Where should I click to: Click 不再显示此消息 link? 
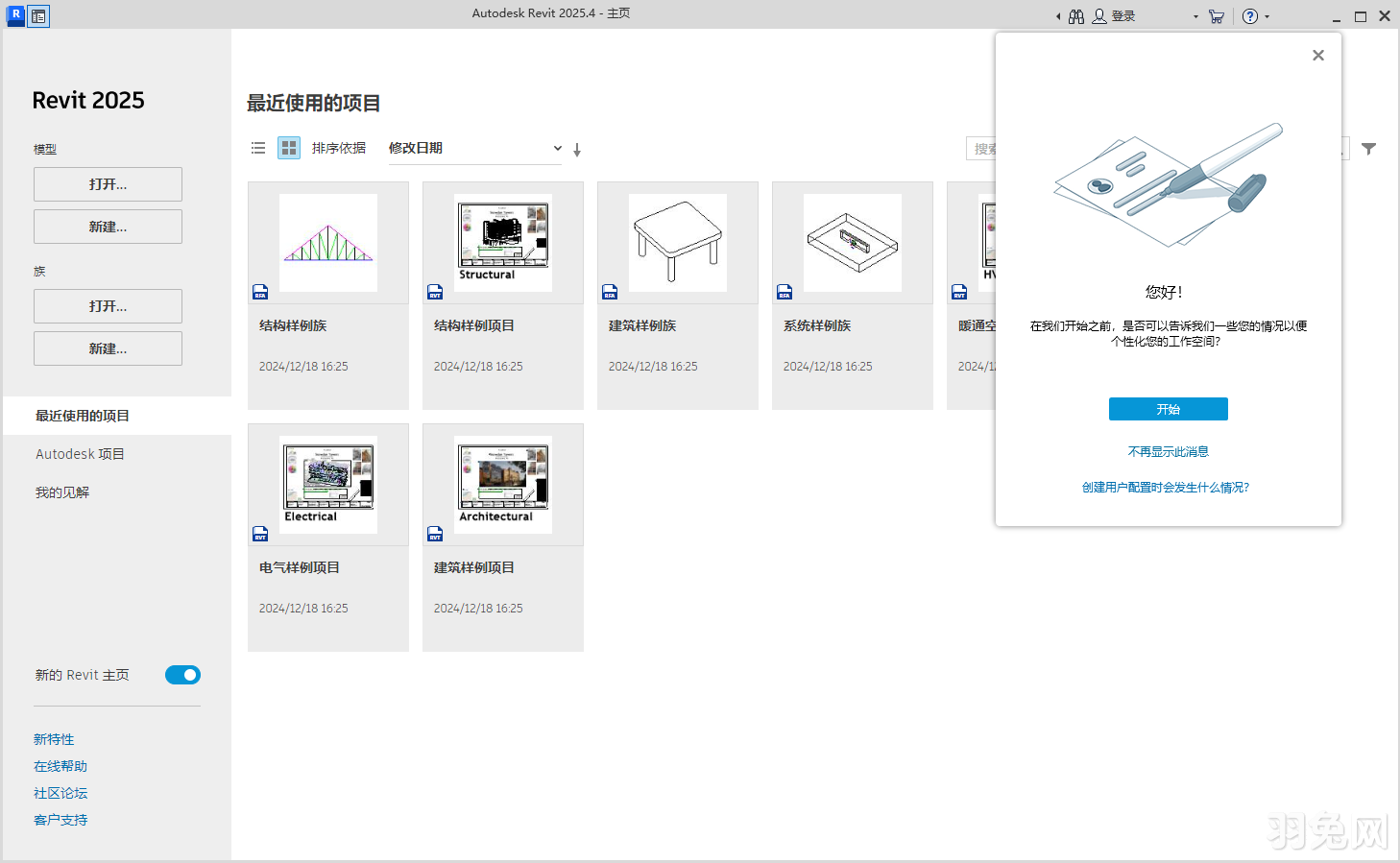click(x=1168, y=451)
